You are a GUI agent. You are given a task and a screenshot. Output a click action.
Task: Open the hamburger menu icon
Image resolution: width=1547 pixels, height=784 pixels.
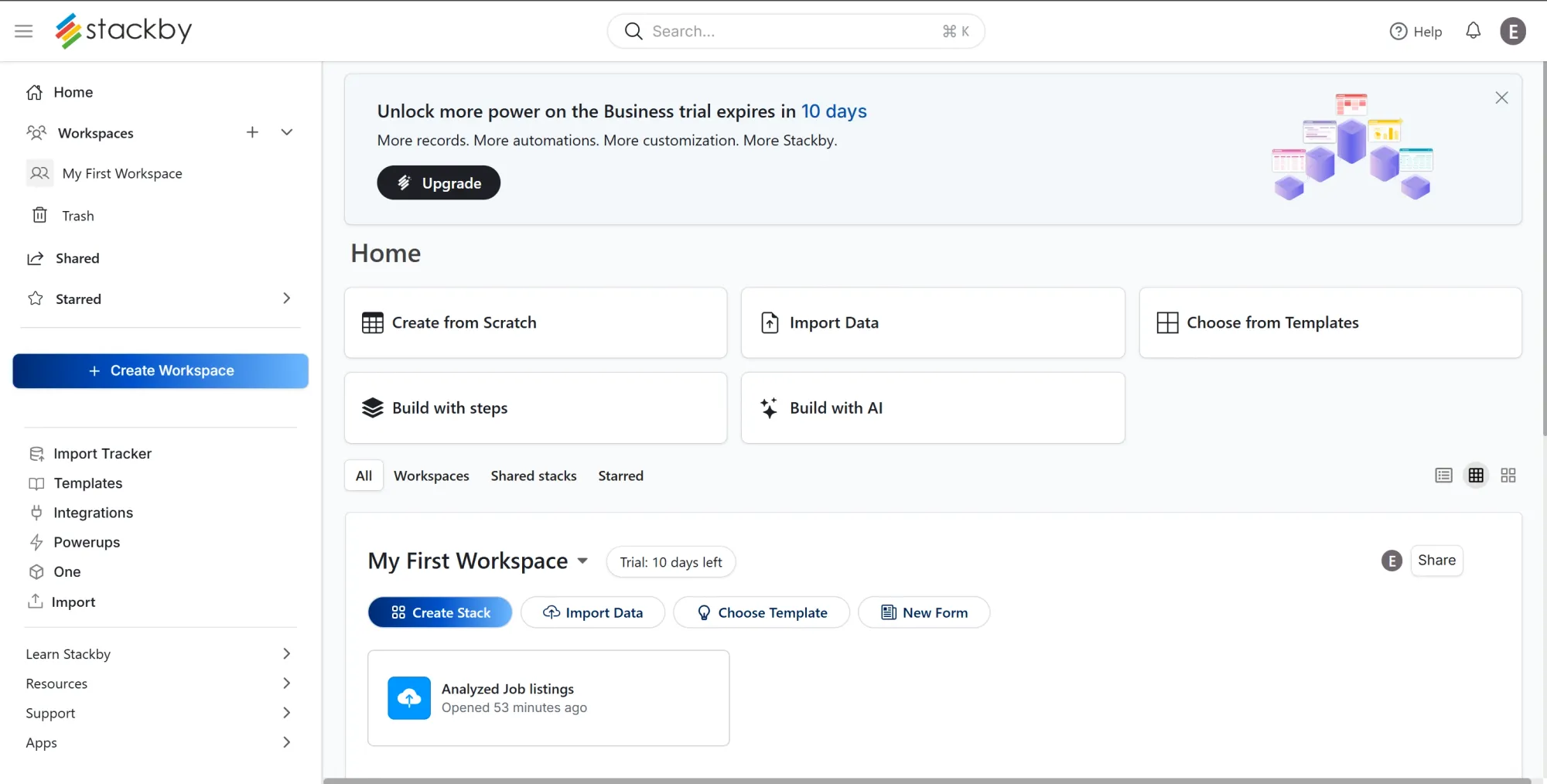(x=24, y=31)
